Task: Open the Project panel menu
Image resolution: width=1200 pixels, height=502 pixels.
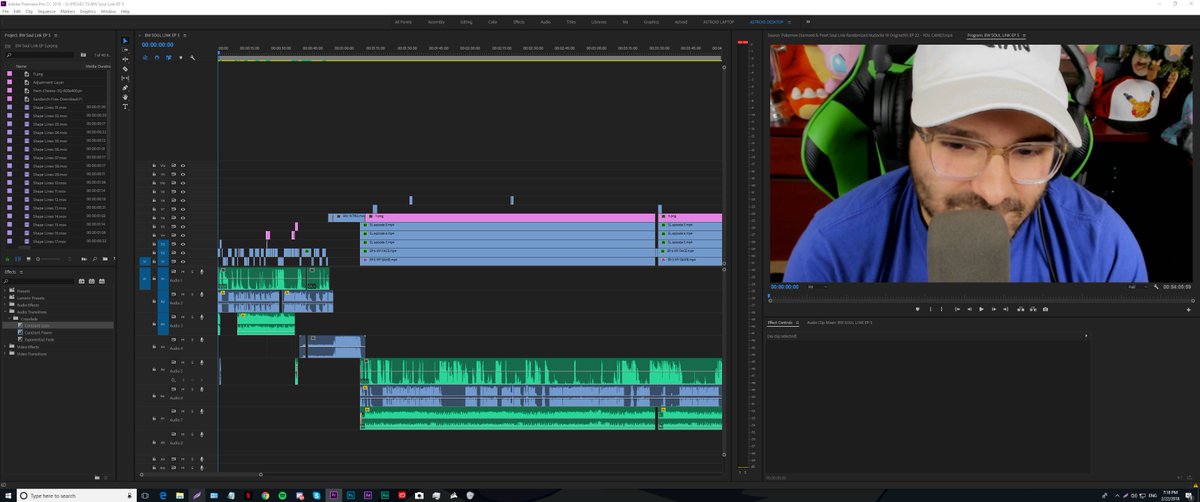Action: click(58, 35)
